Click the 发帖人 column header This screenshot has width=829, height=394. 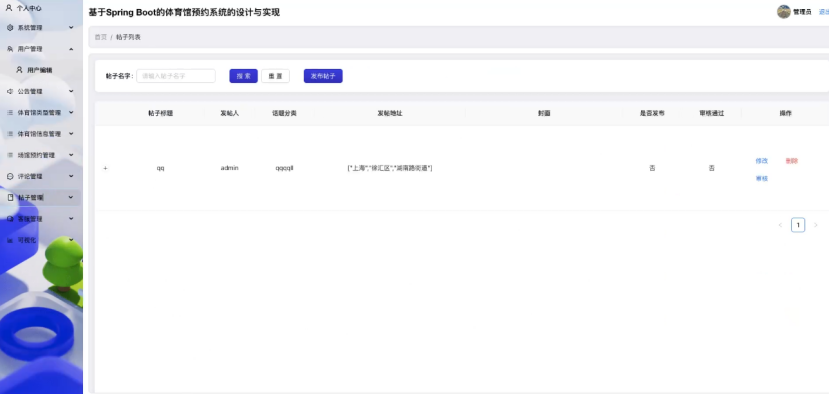tap(229, 113)
